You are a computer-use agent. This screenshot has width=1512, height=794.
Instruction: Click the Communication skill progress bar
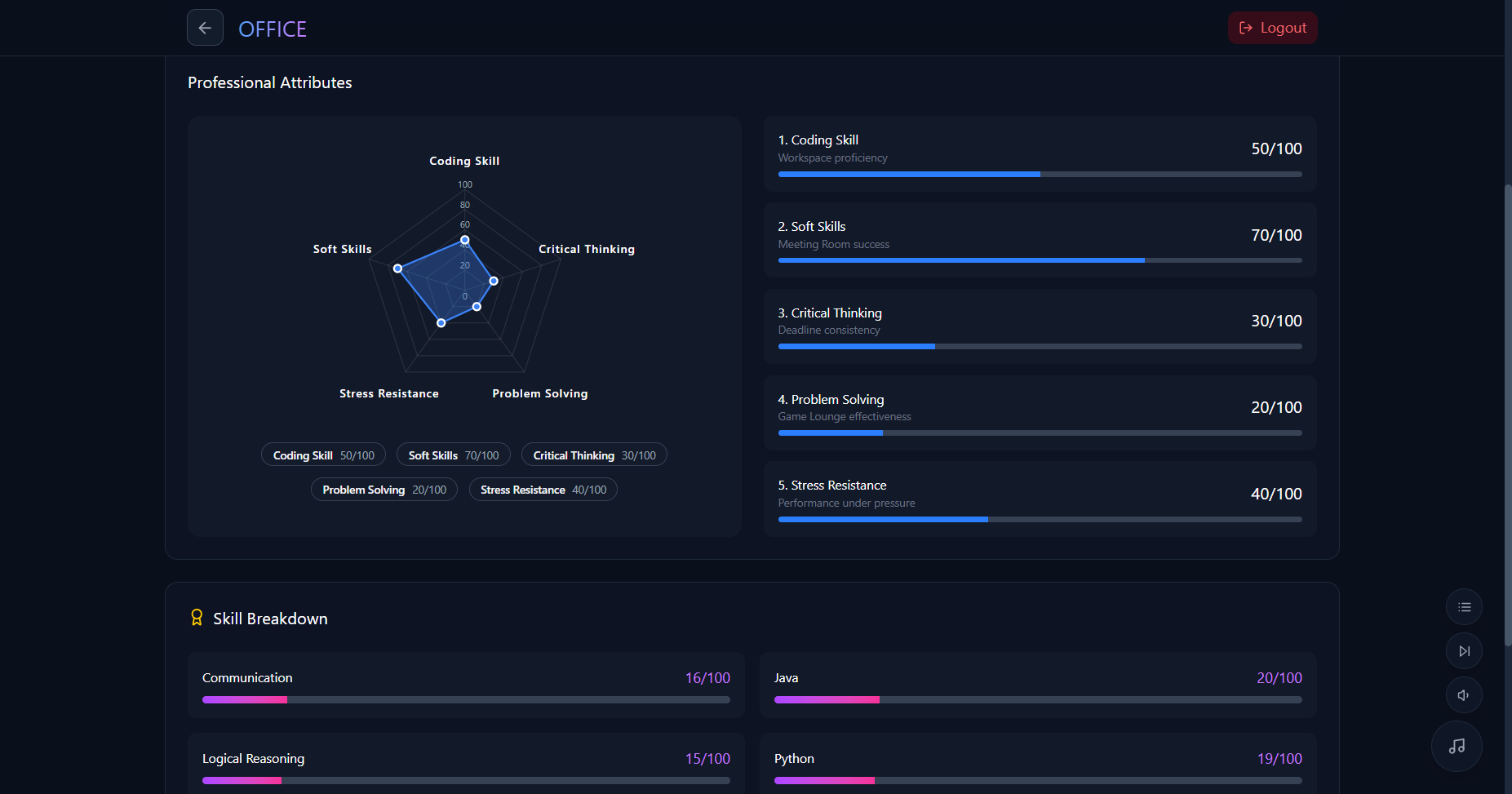coord(466,699)
